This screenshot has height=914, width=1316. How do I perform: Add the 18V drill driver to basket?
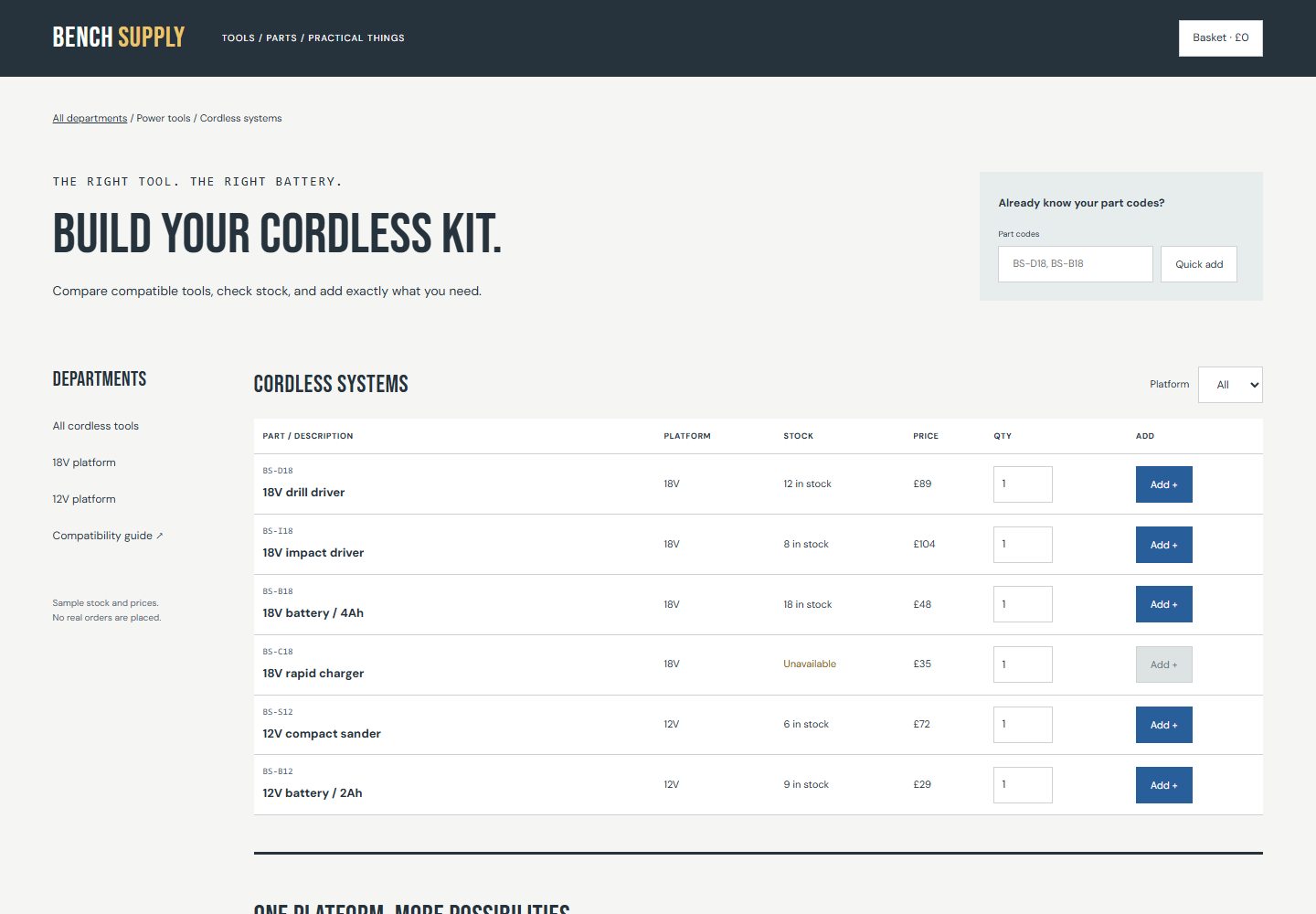coord(1164,484)
